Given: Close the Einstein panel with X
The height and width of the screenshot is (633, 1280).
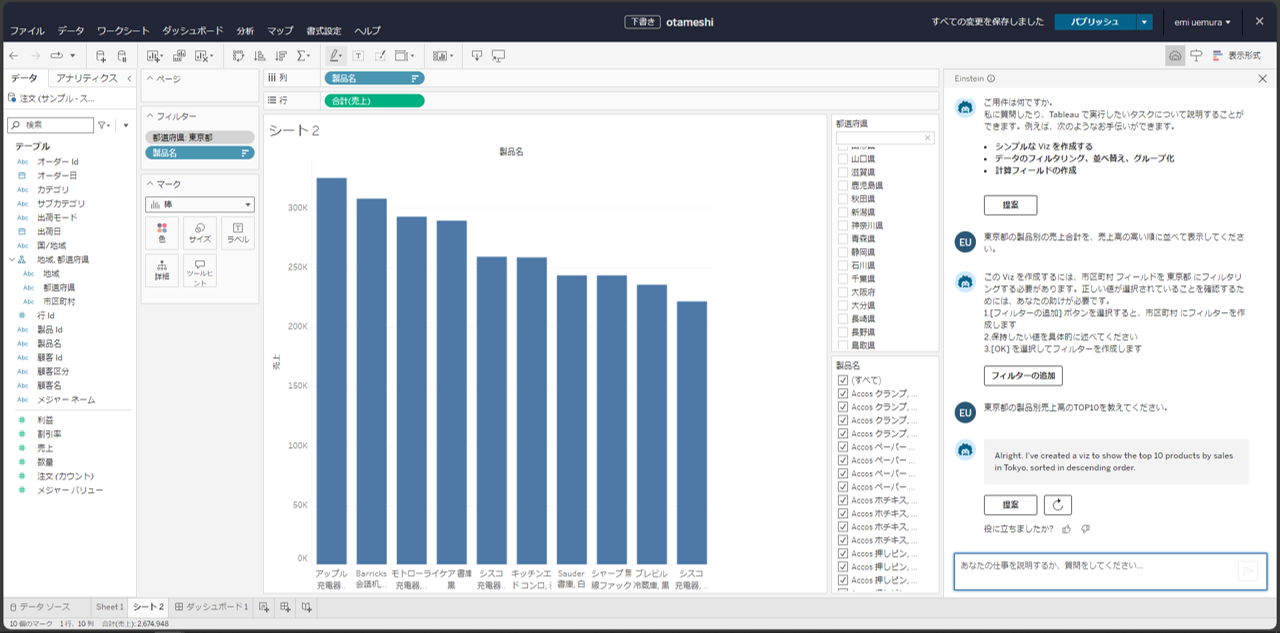Looking at the screenshot, I should 1262,78.
